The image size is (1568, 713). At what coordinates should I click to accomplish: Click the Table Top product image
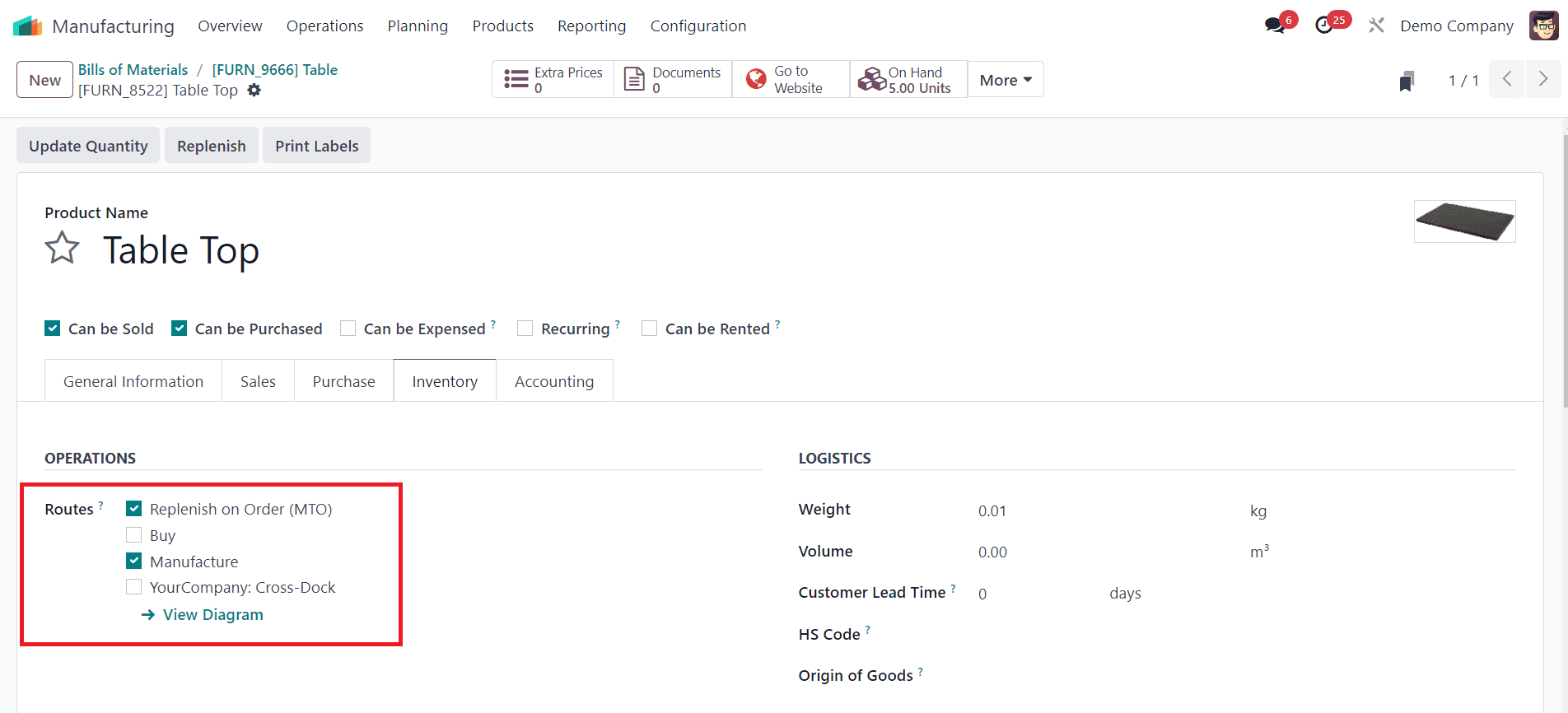coord(1465,221)
